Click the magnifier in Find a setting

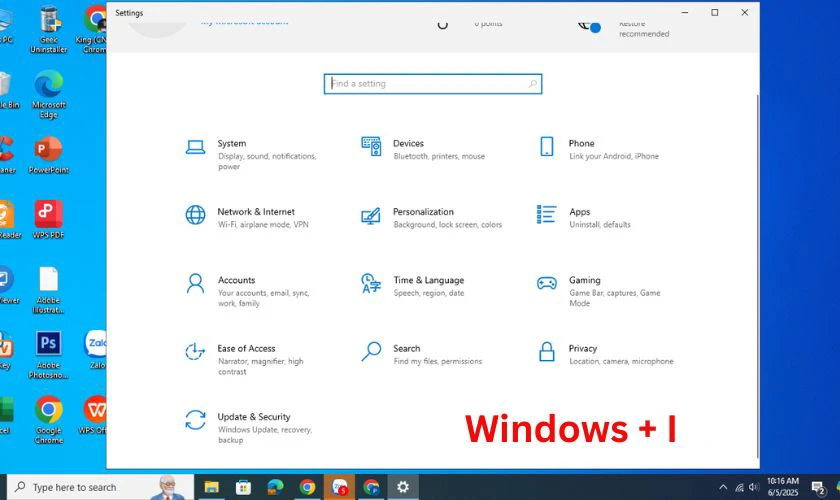532,84
